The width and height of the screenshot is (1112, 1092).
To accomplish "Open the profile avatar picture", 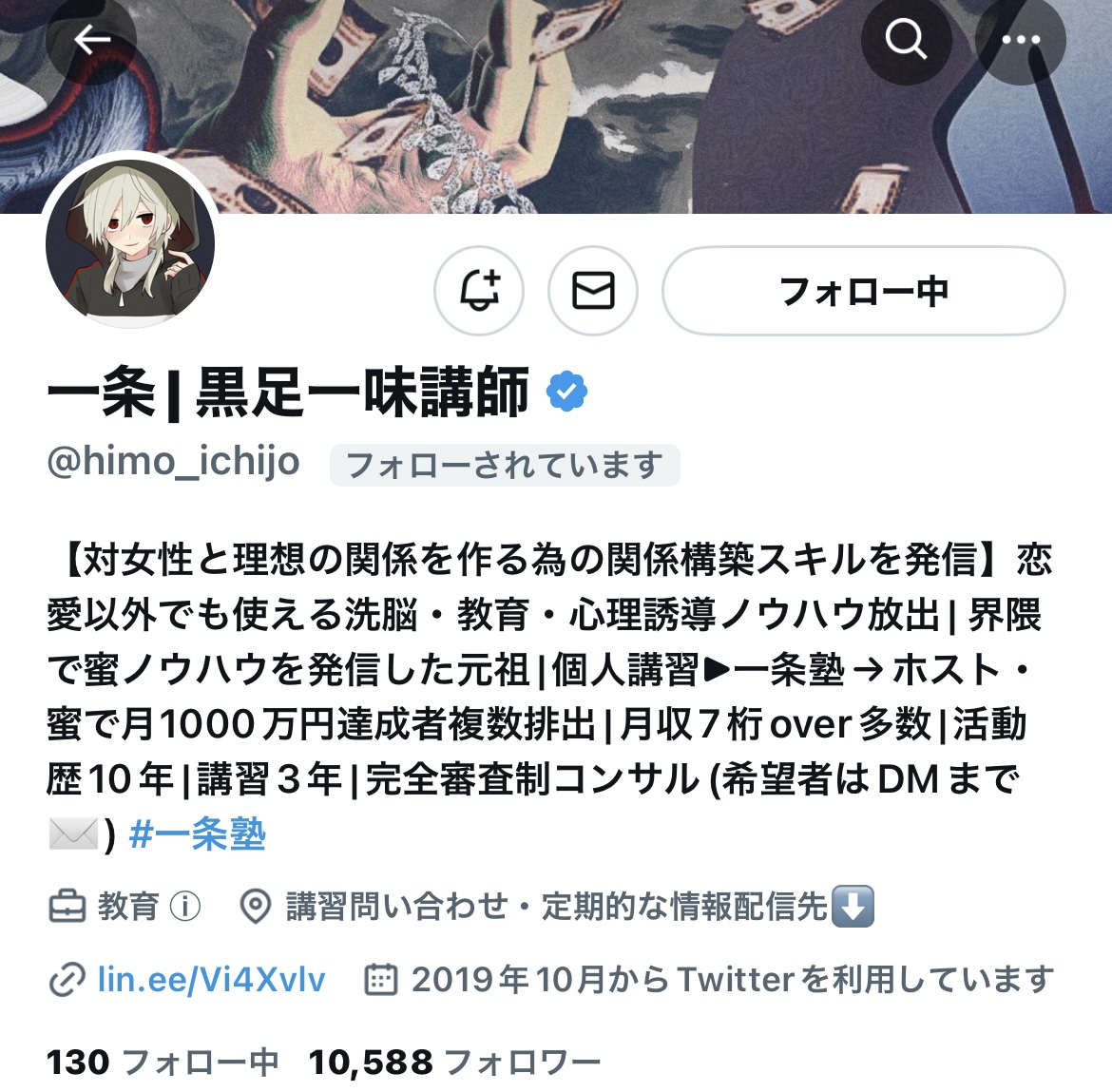I will click(130, 243).
